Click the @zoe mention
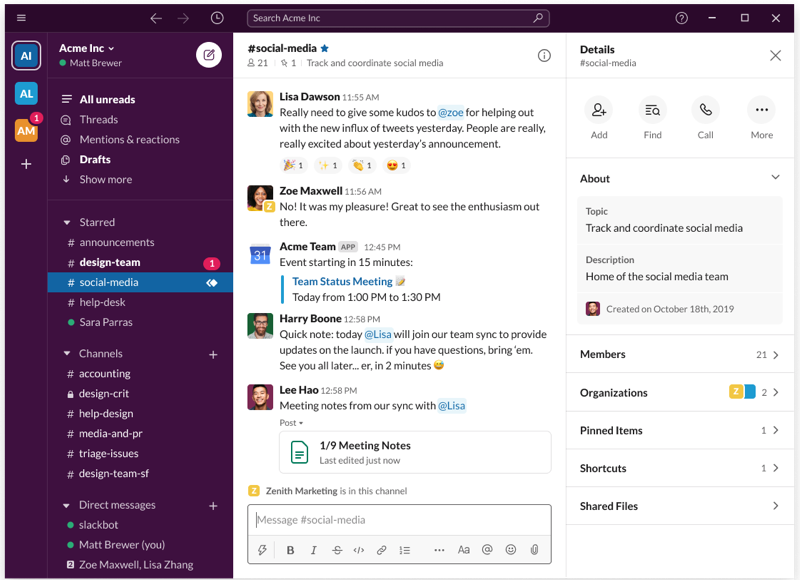Screen dimensions: 800x580 click(451, 112)
